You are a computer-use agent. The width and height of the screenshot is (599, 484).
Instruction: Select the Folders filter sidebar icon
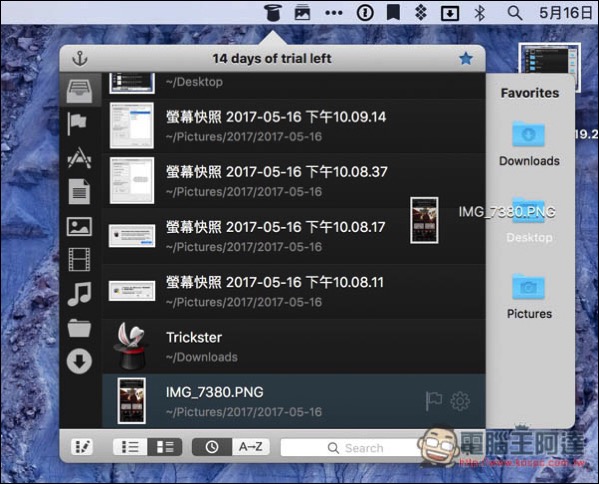[79, 328]
